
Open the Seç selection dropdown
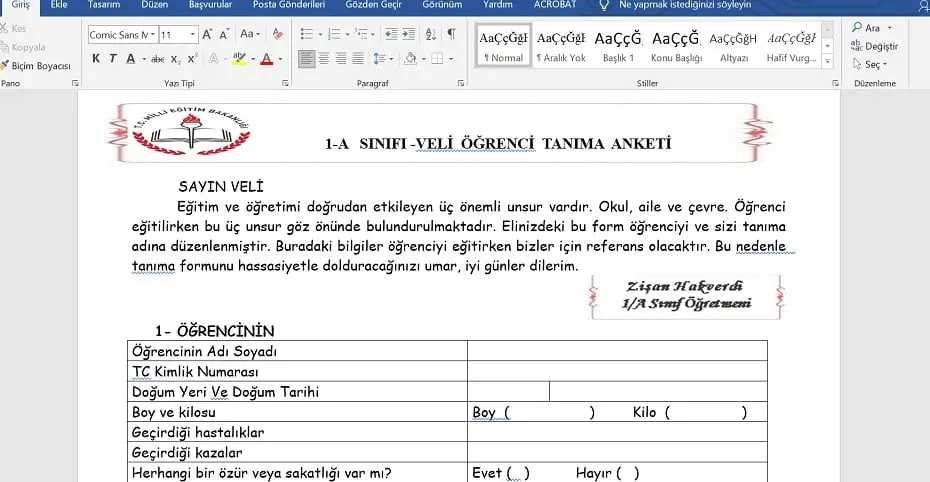(870, 64)
